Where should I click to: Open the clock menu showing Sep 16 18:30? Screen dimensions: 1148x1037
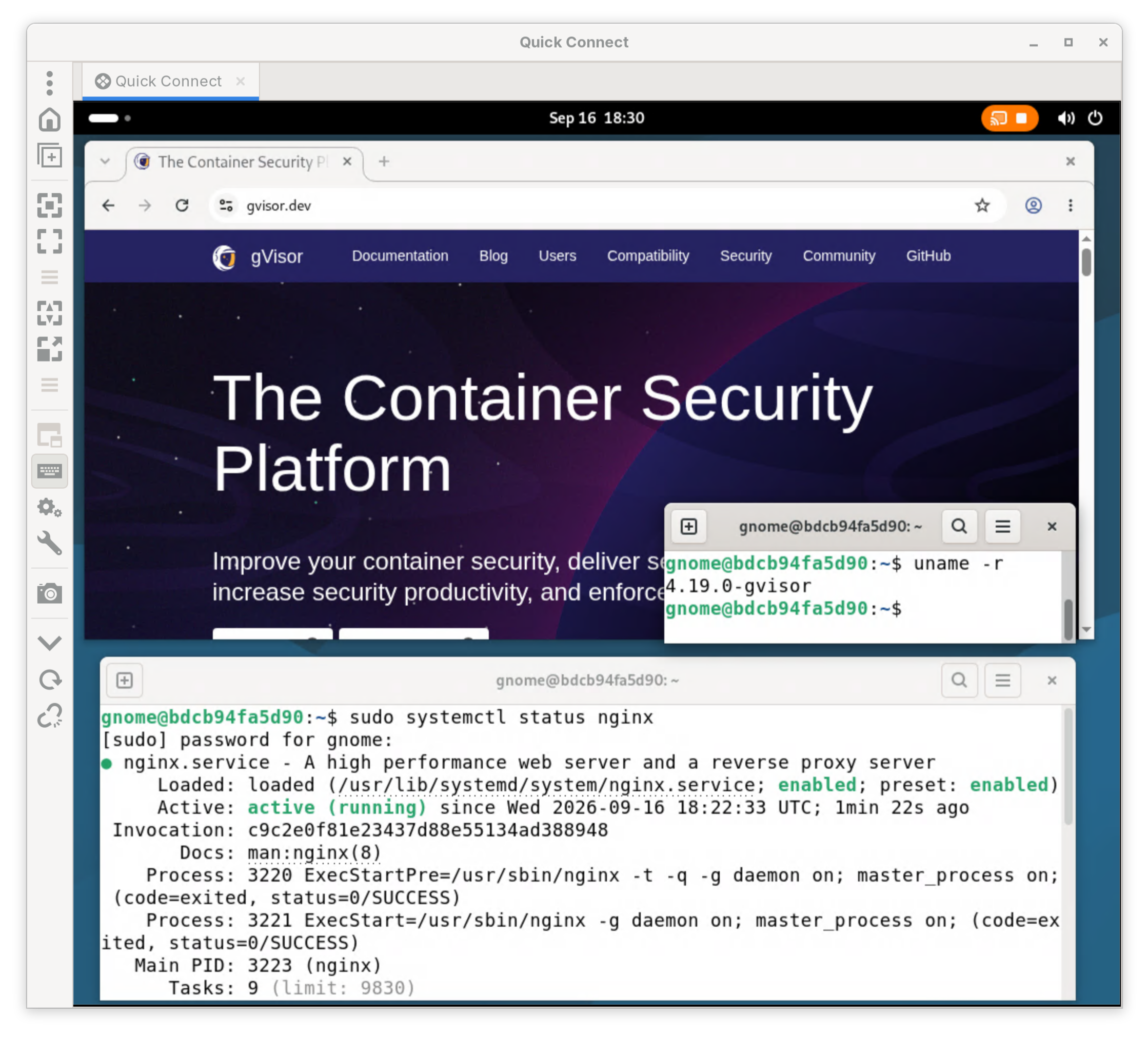[x=596, y=118]
